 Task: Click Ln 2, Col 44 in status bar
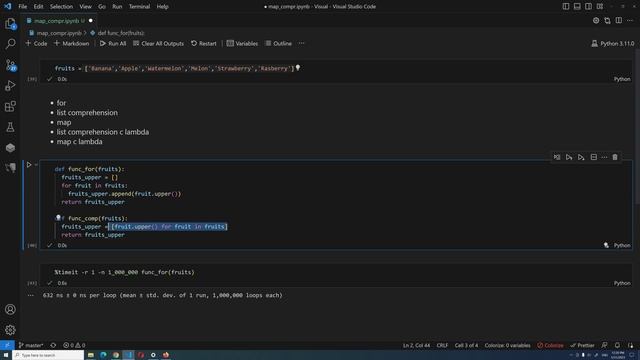(x=416, y=345)
